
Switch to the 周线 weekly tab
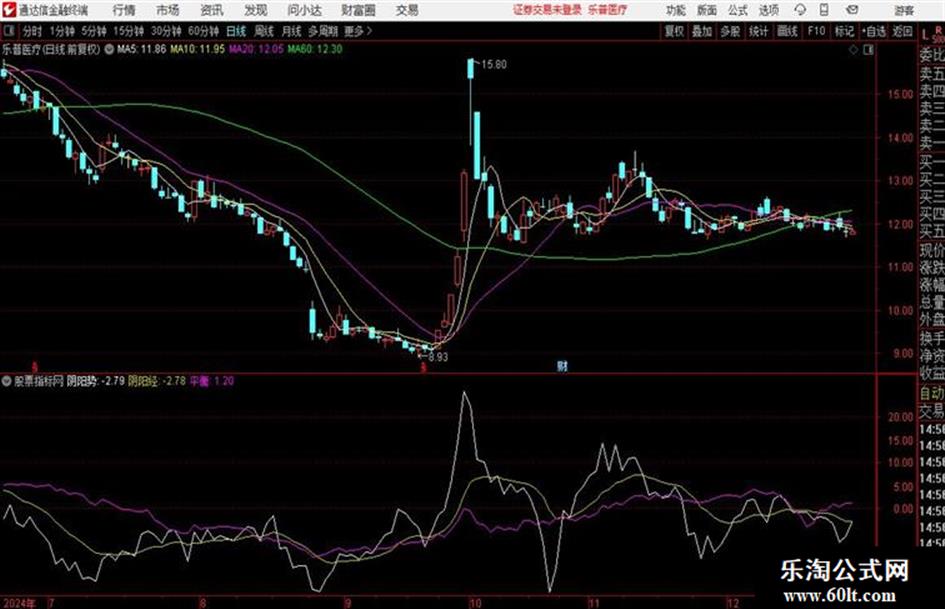(264, 31)
